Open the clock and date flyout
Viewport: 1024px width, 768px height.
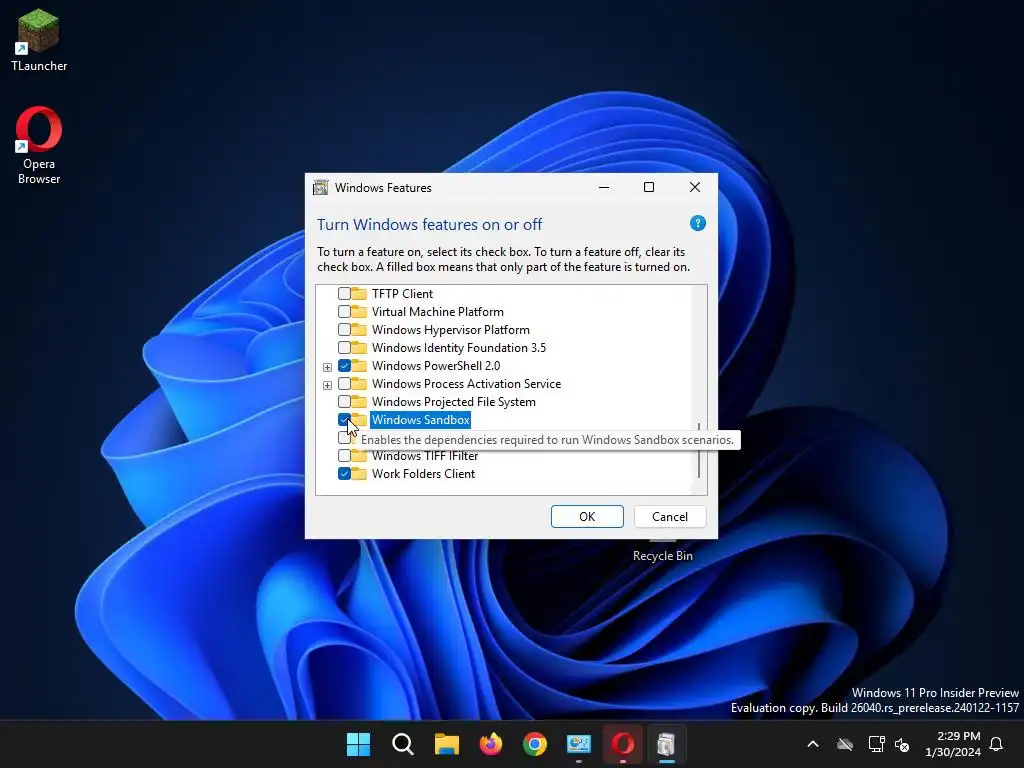pyautogui.click(x=953, y=744)
